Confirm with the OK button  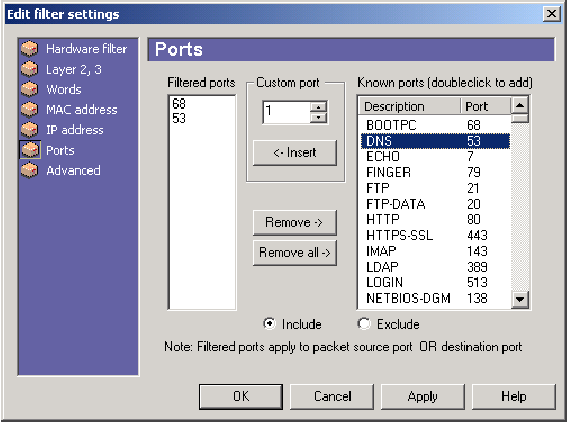click(x=241, y=397)
